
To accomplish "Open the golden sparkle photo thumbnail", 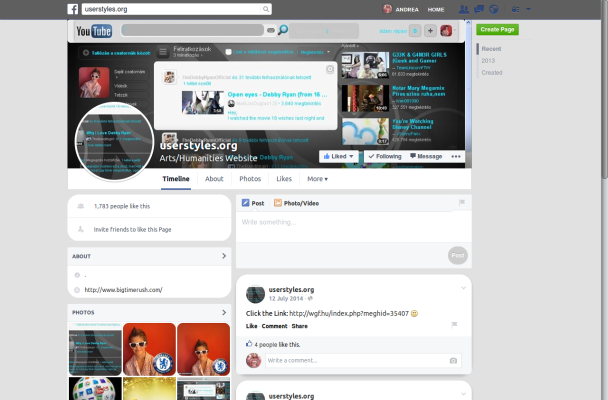I will (x=149, y=388).
